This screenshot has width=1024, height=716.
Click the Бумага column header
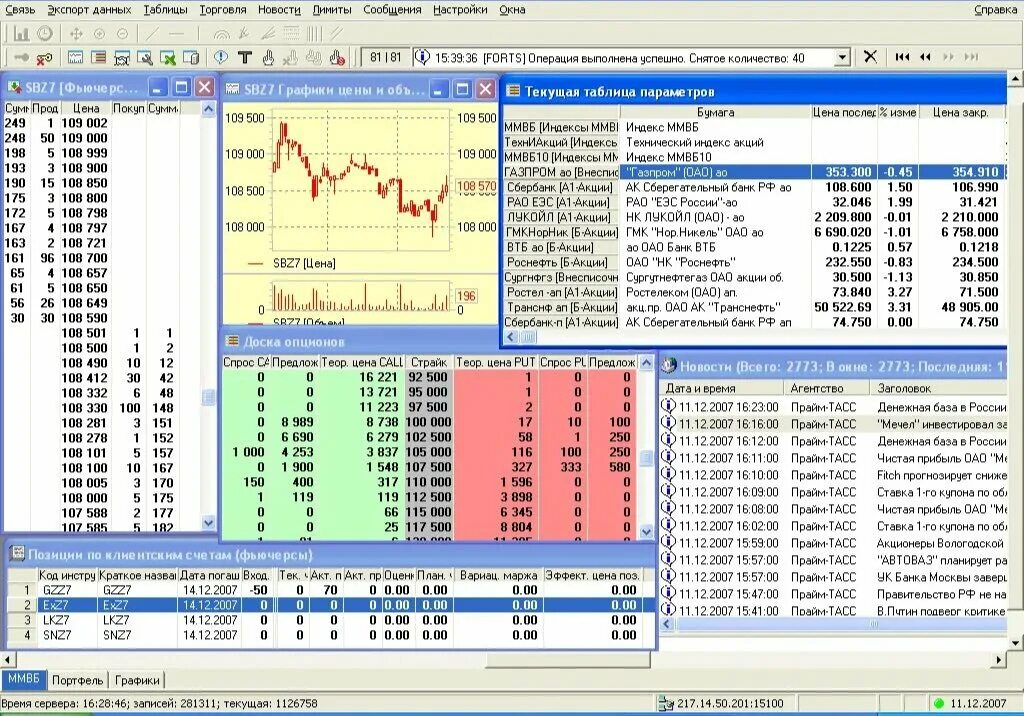pyautogui.click(x=715, y=112)
